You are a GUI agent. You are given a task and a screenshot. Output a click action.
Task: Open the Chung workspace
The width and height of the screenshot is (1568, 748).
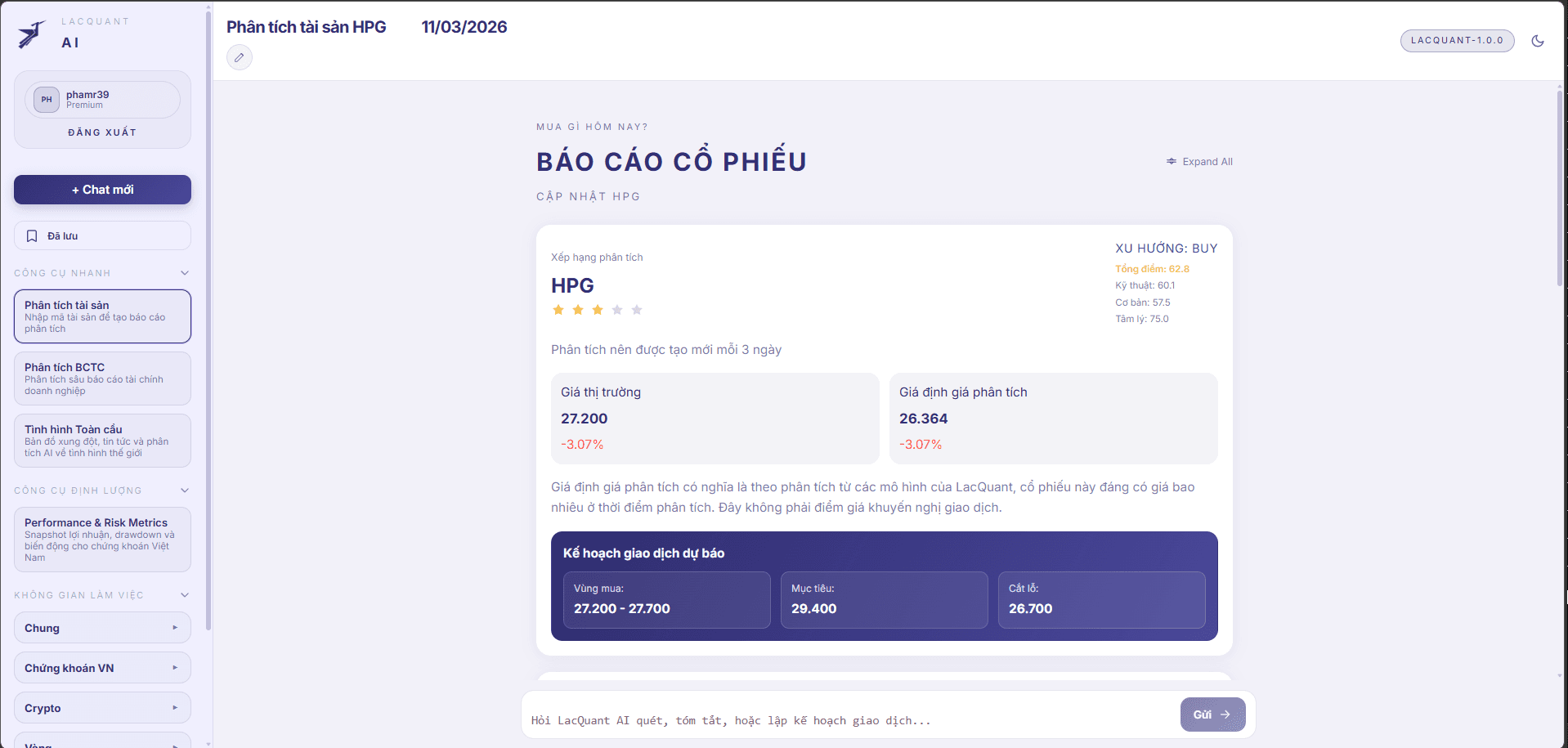[102, 627]
